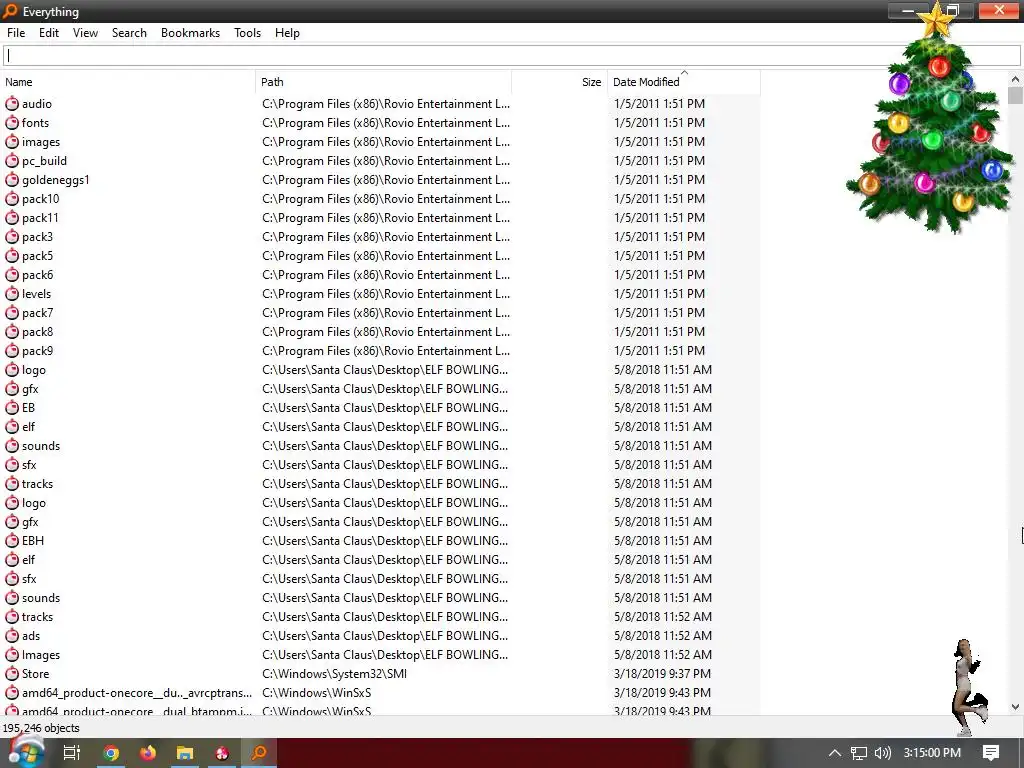1024x768 pixels.
Task: Open the volume control in system tray
Action: [x=883, y=753]
